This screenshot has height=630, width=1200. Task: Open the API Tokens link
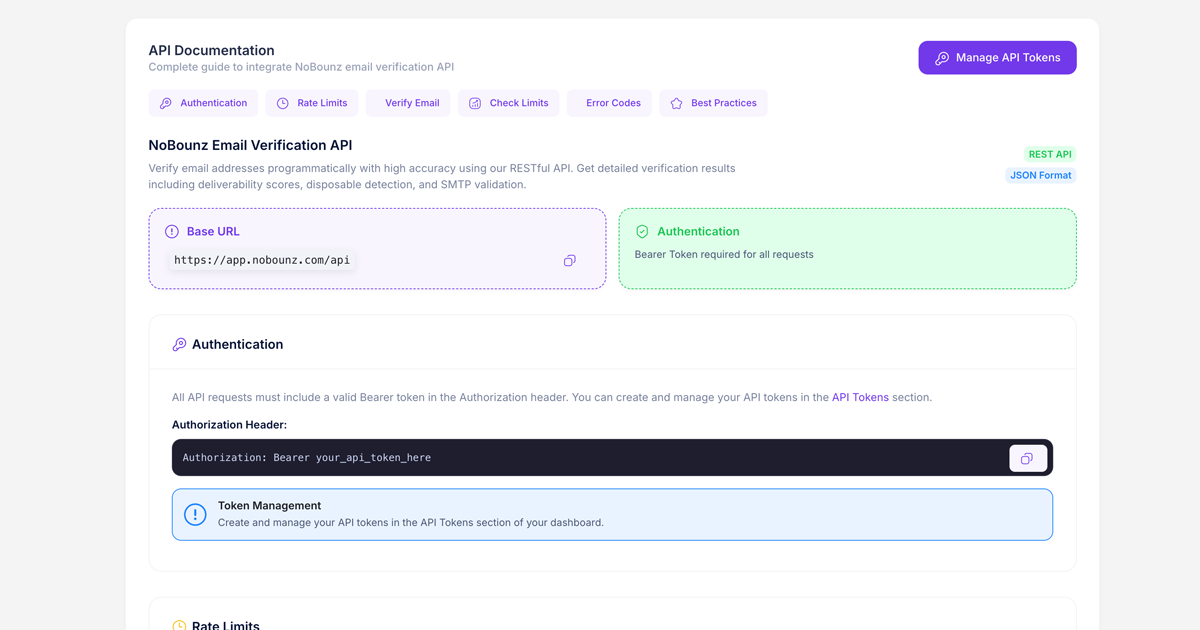861,396
